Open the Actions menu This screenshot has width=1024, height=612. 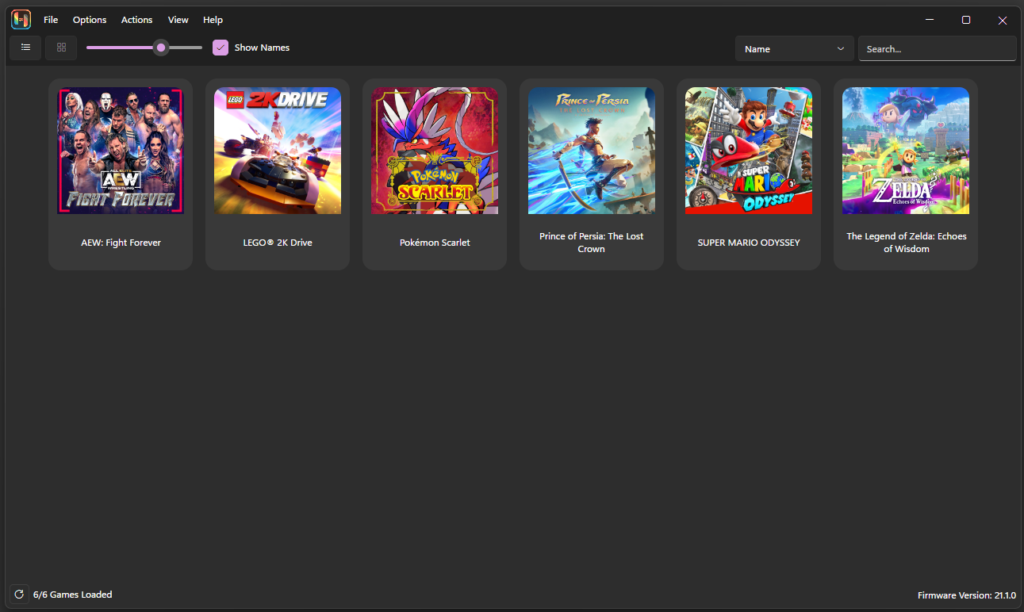click(136, 20)
